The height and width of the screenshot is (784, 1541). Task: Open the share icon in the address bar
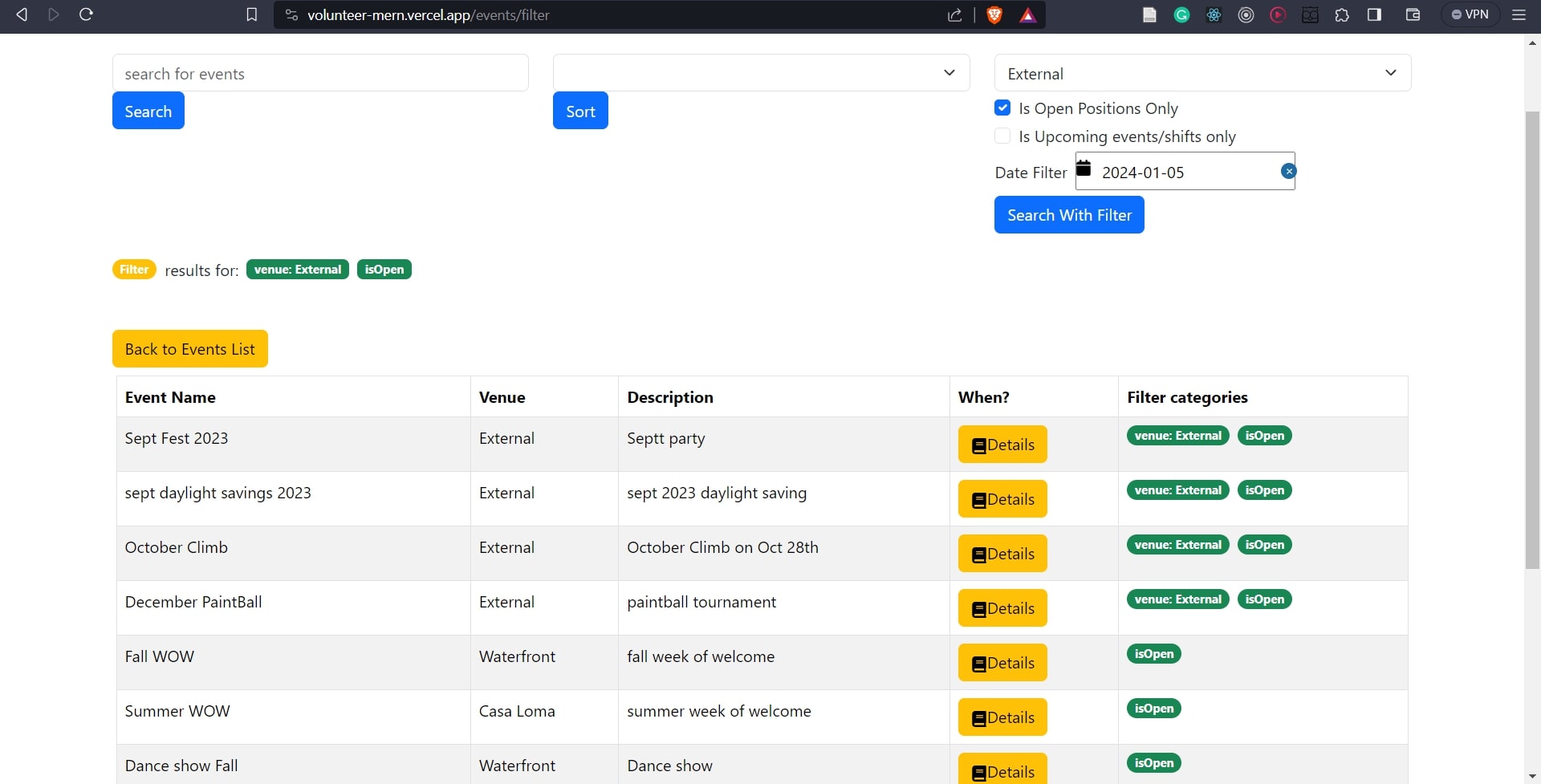954,15
